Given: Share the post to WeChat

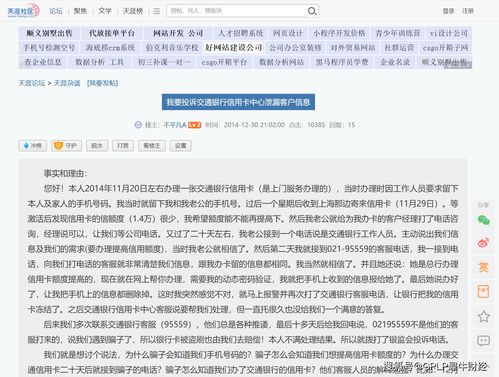Looking at the screenshot, I should 483,220.
